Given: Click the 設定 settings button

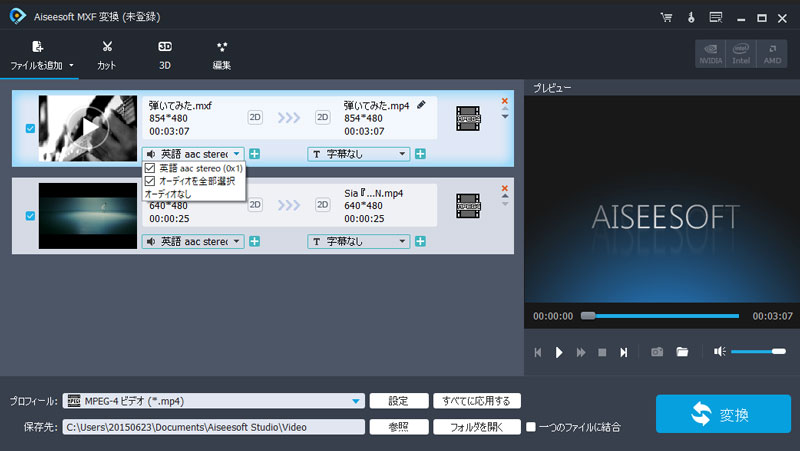Looking at the screenshot, I should pos(398,401).
